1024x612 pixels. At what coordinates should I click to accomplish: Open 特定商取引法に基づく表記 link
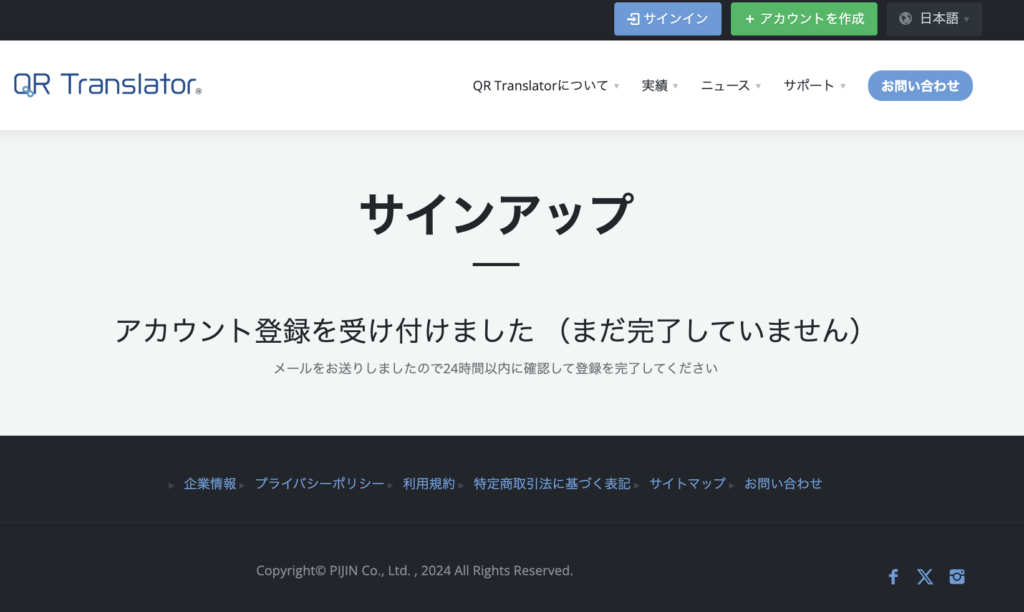click(552, 483)
